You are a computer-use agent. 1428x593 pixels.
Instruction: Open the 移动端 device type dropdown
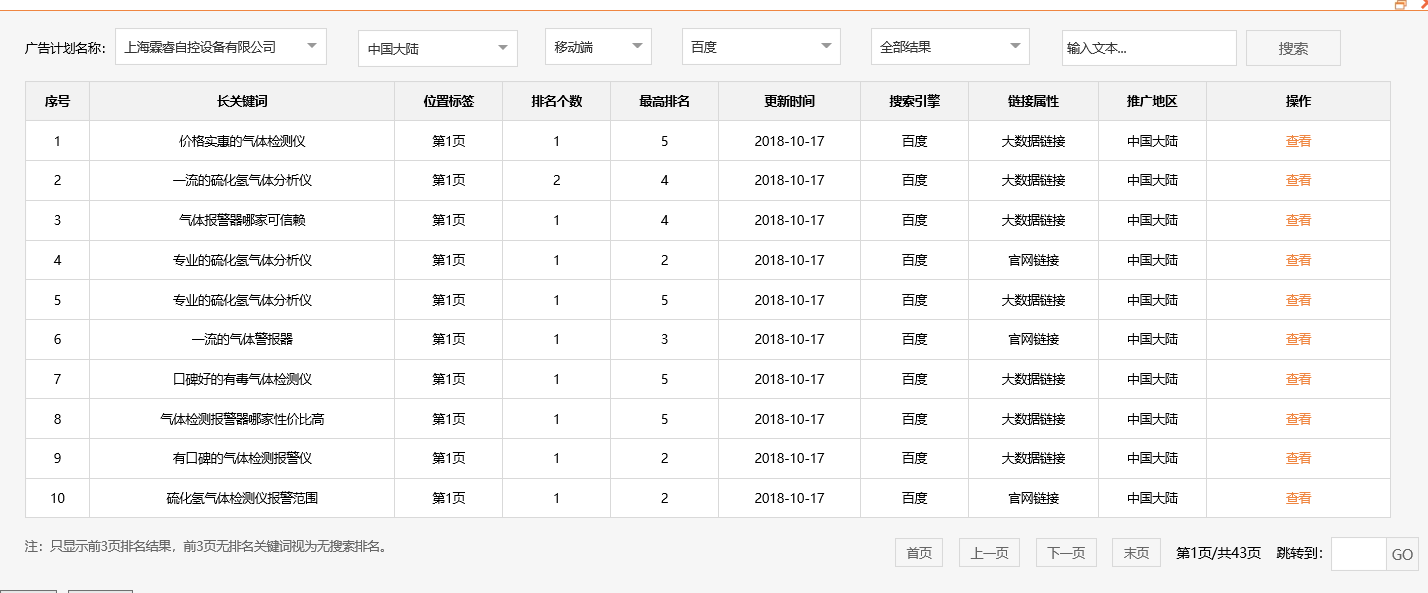tap(597, 46)
